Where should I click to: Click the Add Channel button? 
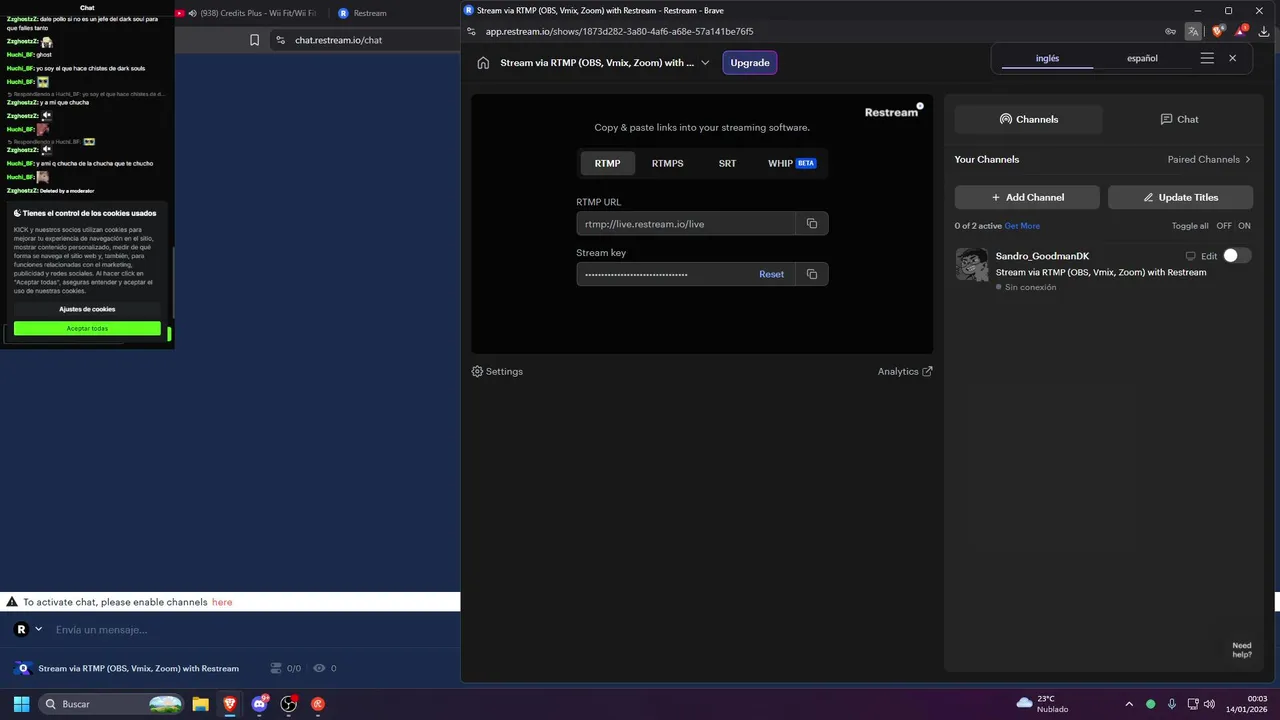(1027, 197)
